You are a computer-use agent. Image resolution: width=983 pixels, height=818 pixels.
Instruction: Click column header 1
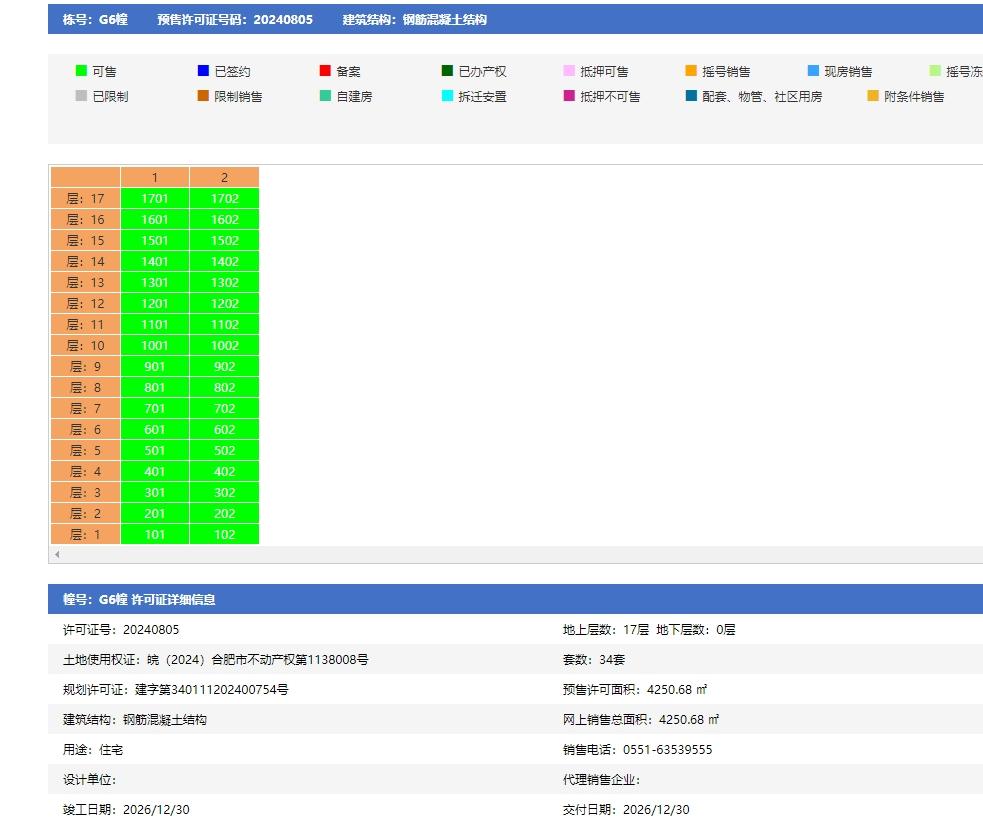pyautogui.click(x=155, y=177)
